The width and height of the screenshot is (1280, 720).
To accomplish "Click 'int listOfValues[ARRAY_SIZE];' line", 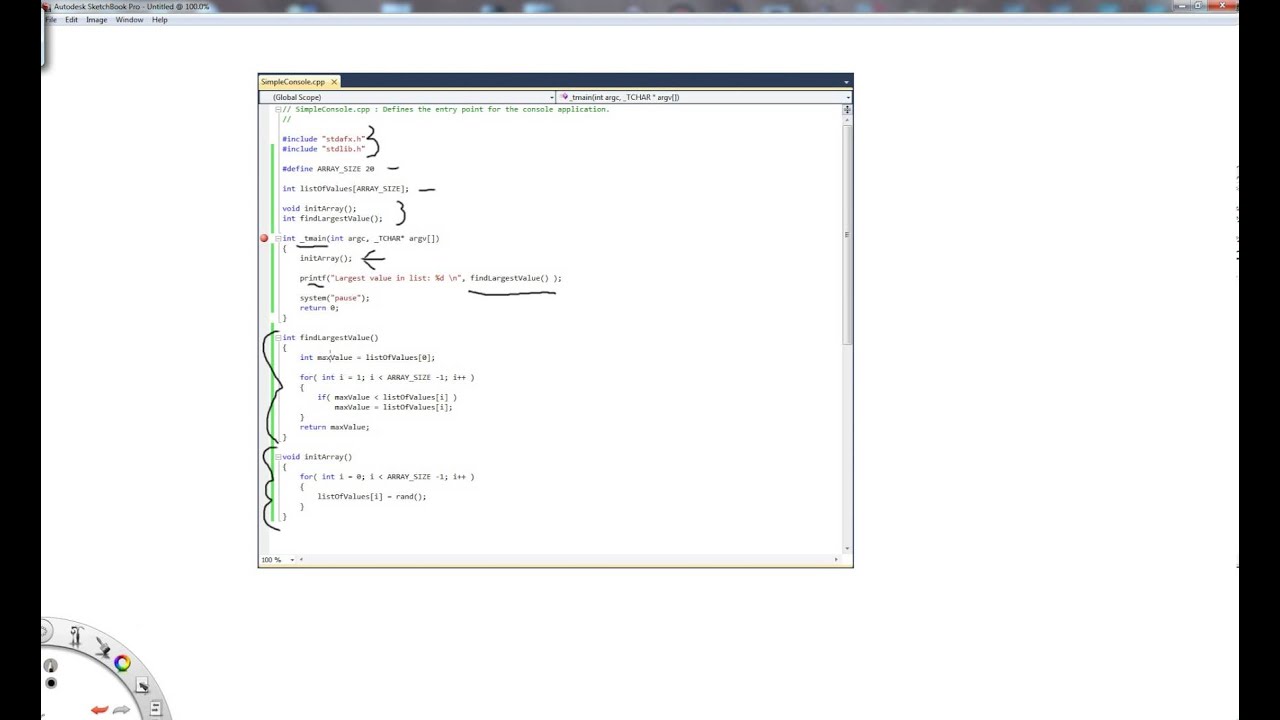I will (345, 189).
